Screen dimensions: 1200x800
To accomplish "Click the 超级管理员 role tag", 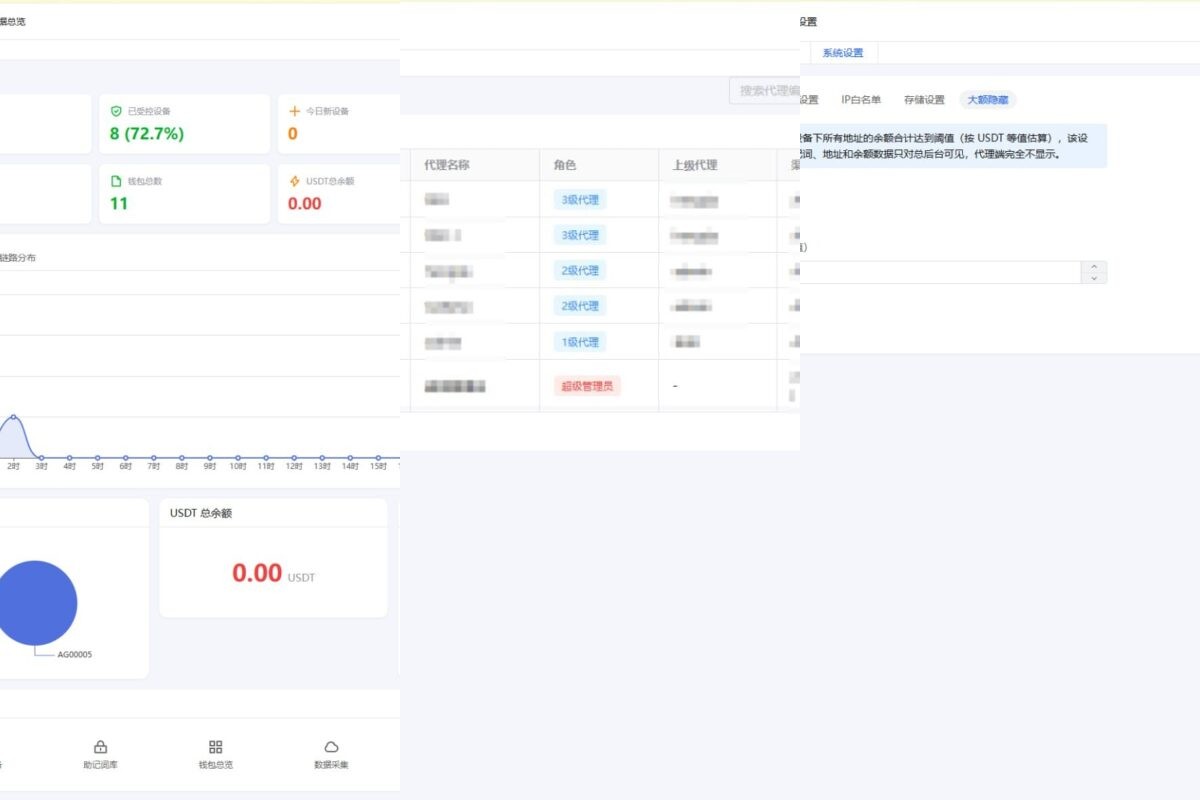I will coord(587,385).
